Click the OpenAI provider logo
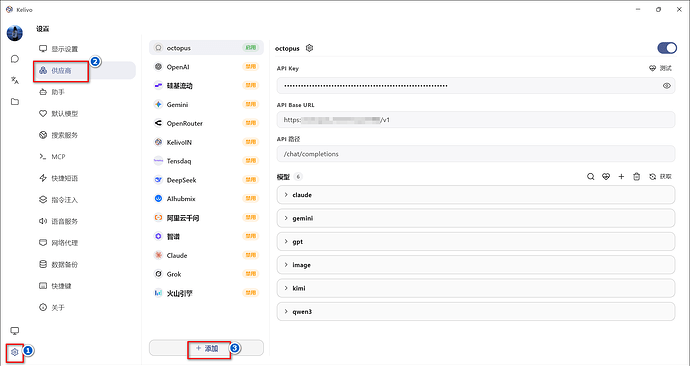The height and width of the screenshot is (366, 690). point(158,67)
